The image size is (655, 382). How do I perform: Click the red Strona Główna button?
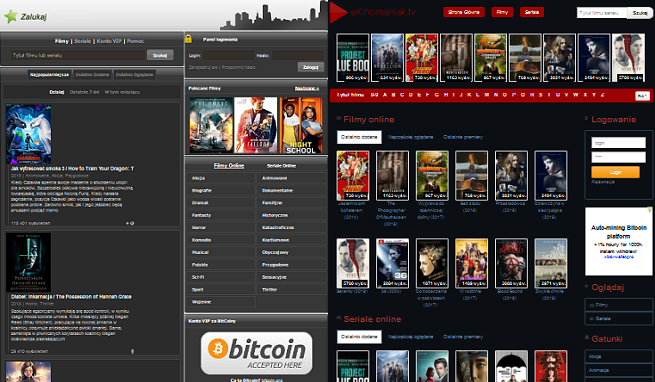[464, 12]
